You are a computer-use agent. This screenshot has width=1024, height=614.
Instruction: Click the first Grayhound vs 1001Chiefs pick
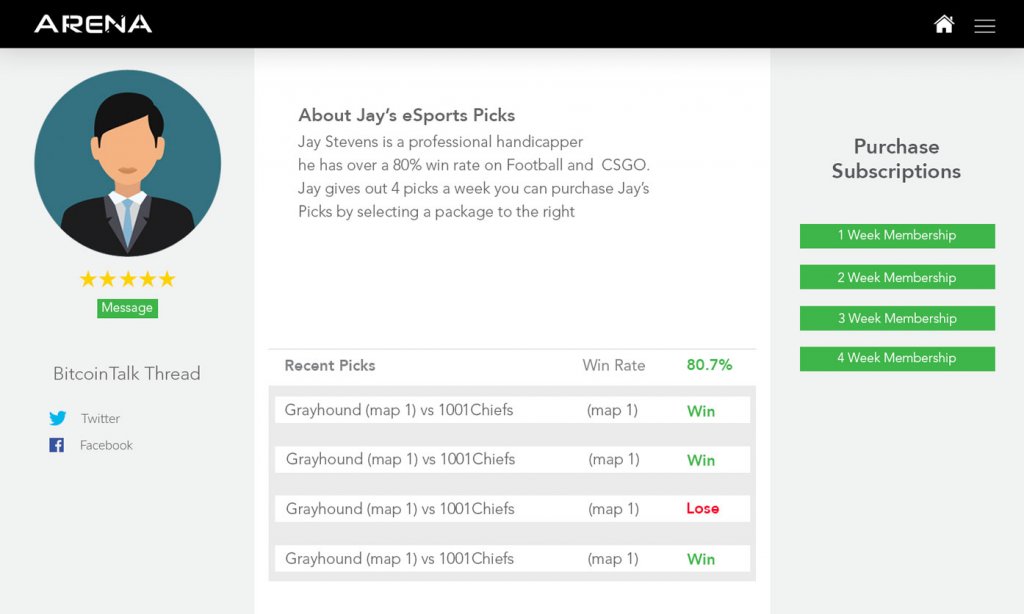coord(399,410)
